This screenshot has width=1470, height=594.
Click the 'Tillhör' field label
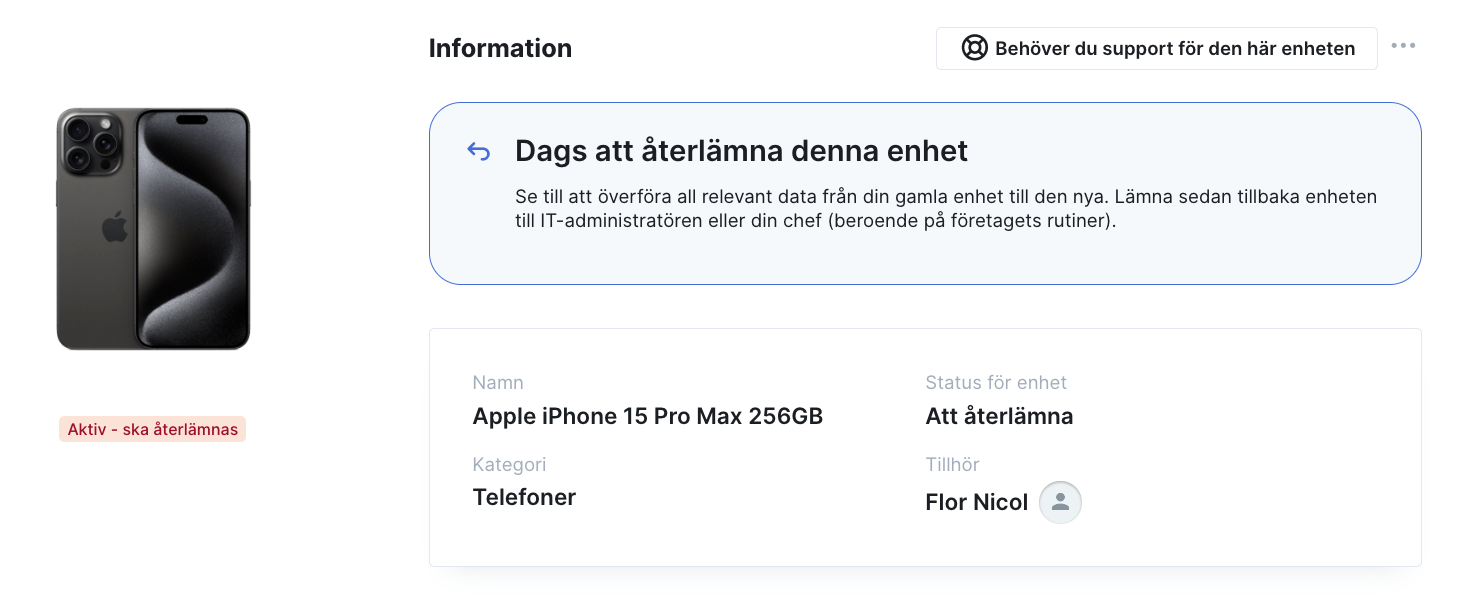pos(952,464)
